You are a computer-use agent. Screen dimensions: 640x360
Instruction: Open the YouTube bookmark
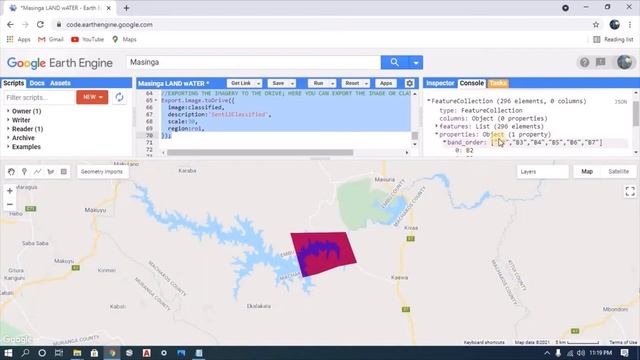coord(87,39)
